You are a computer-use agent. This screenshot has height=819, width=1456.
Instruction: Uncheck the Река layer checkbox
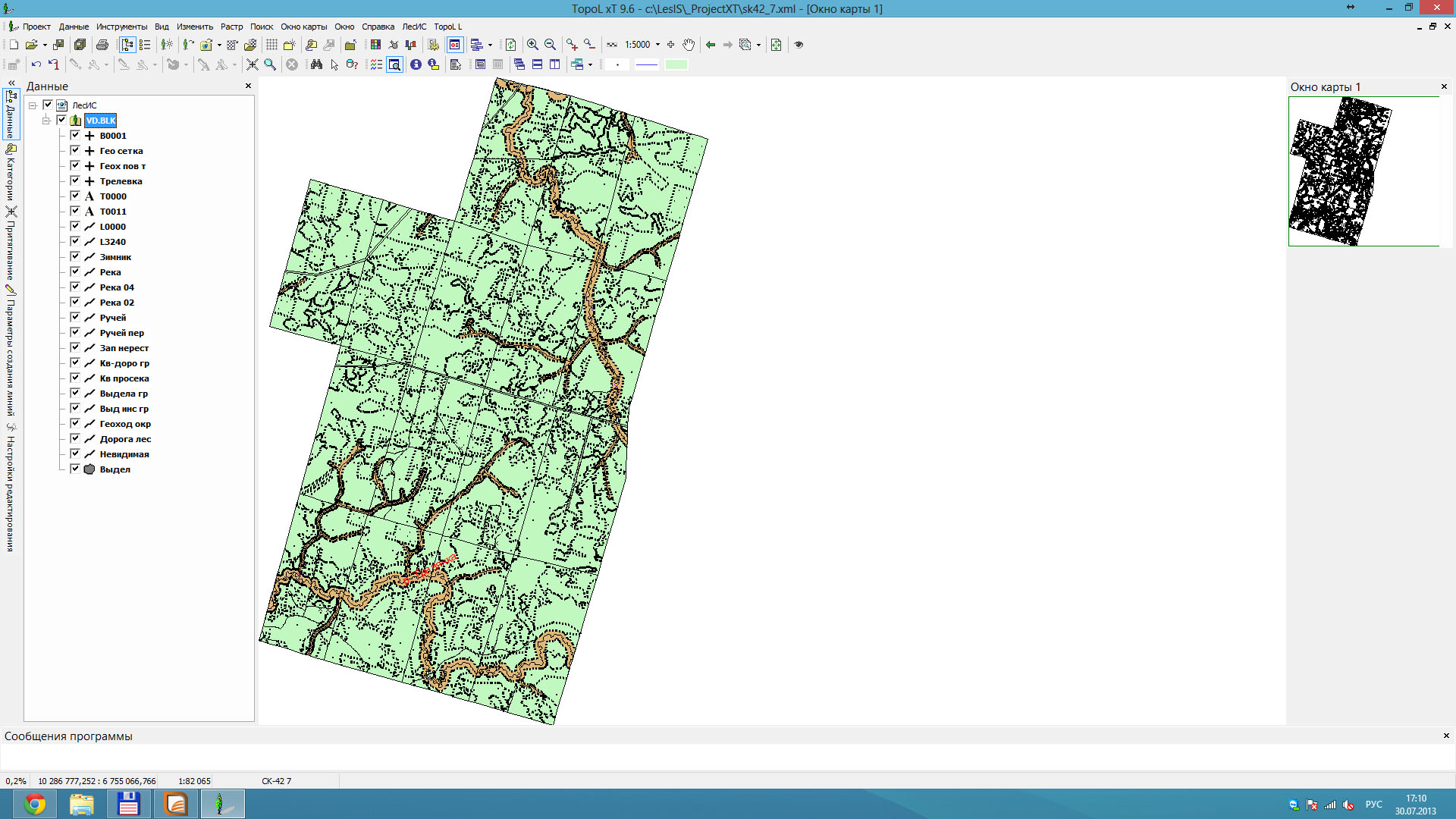[75, 271]
